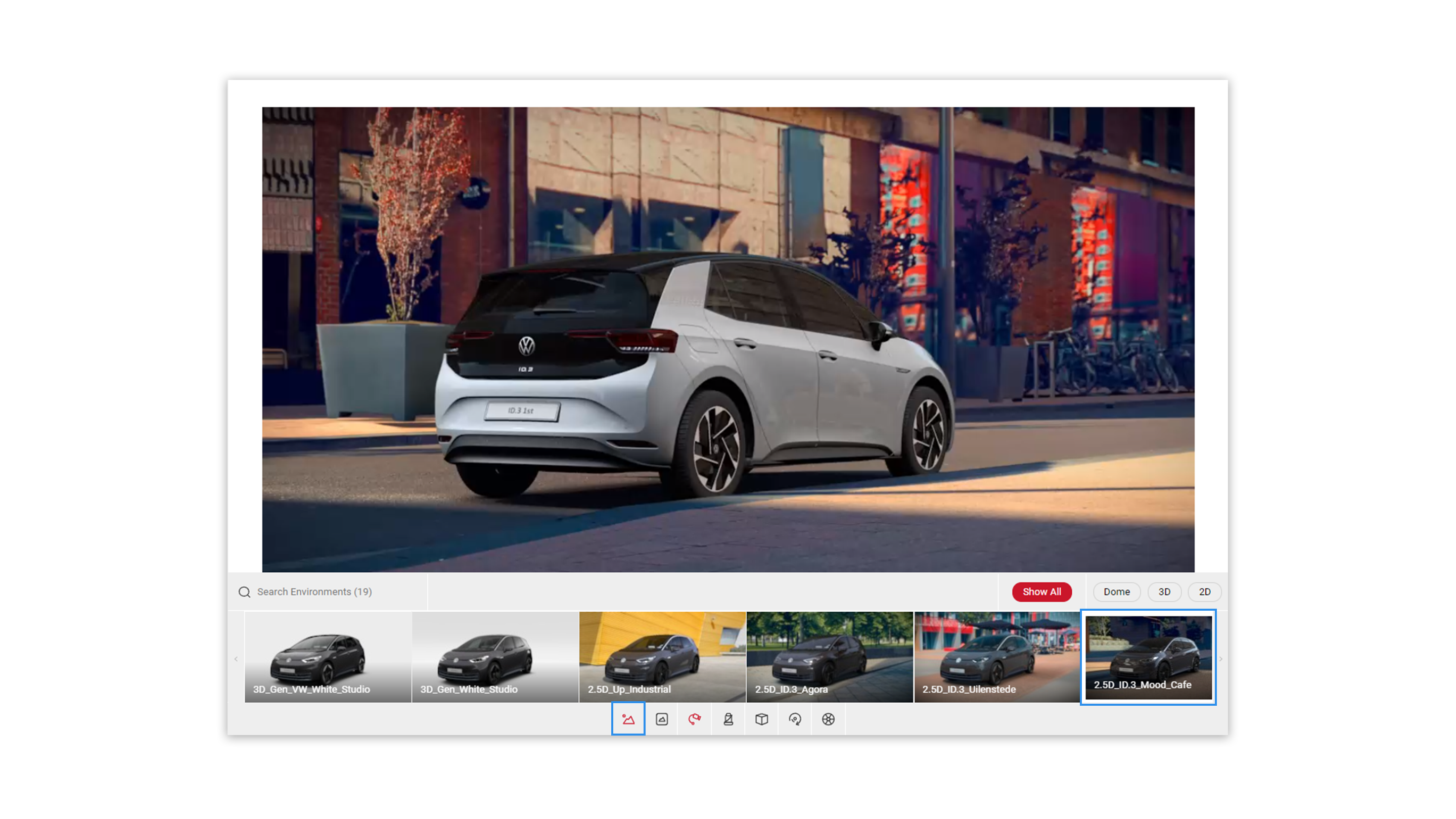This screenshot has height=819, width=1456.
Task: Filter environments by 2D
Action: pyautogui.click(x=1204, y=592)
